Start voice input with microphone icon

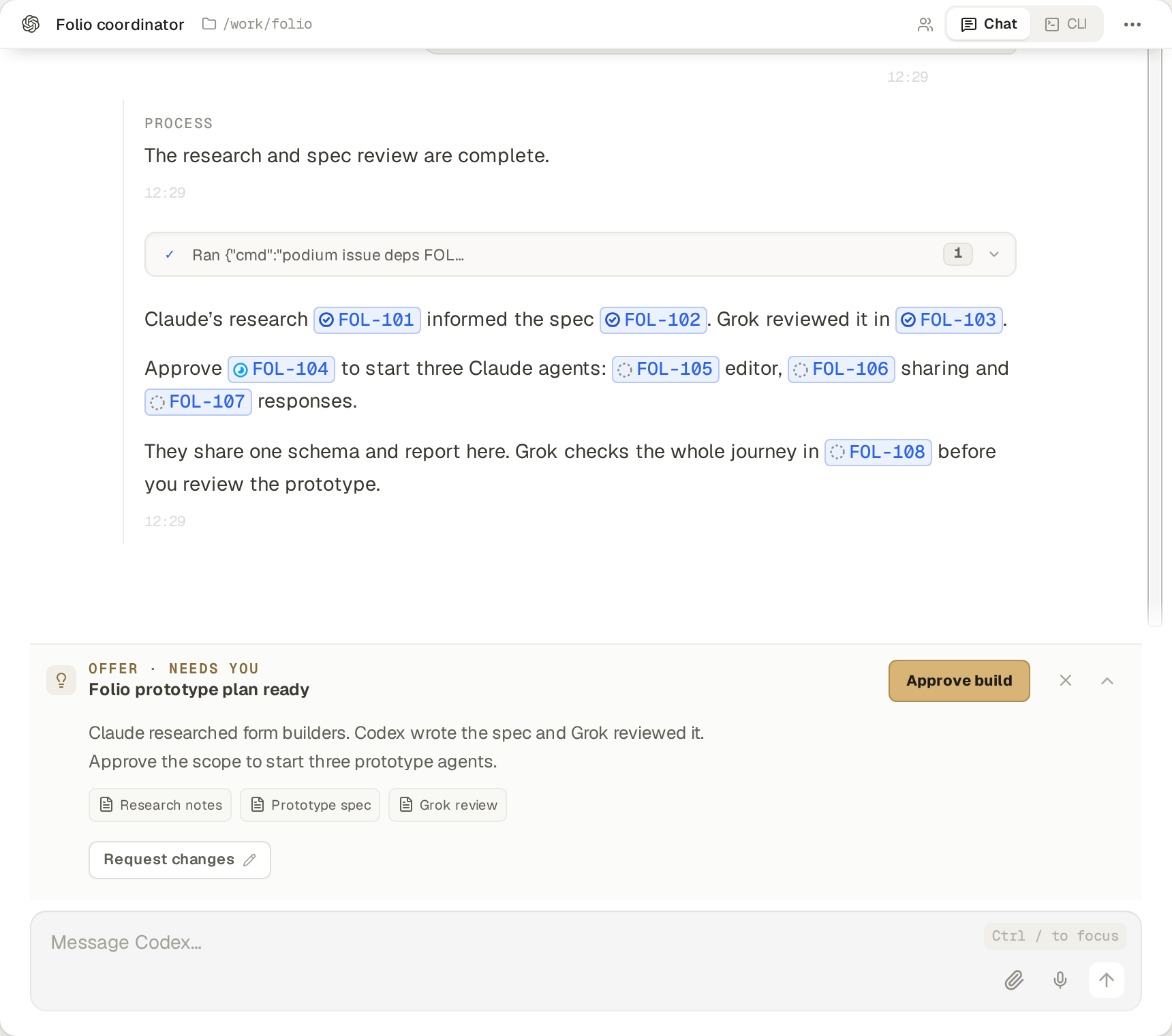click(1060, 980)
